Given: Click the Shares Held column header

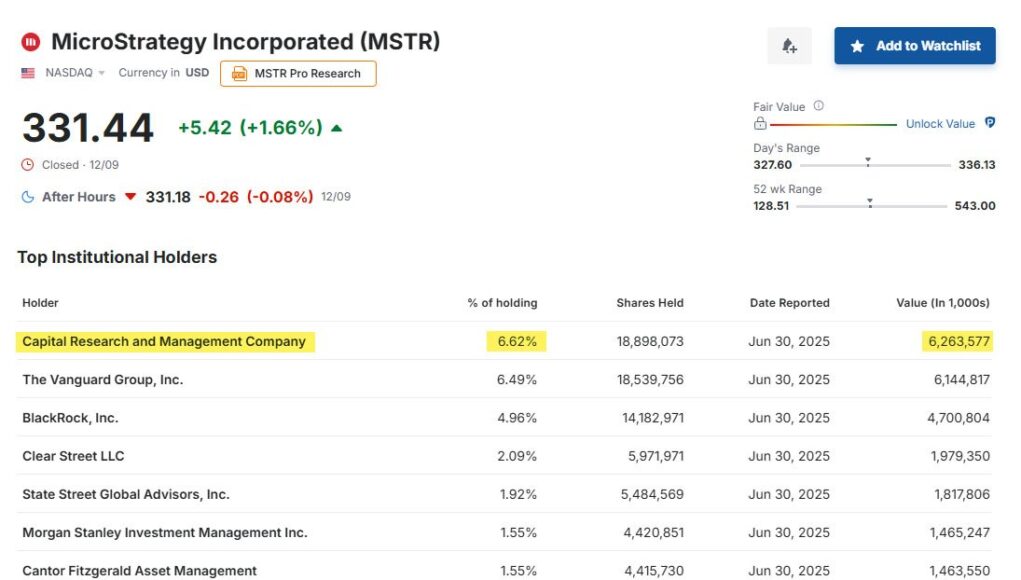Looking at the screenshot, I should tap(650, 303).
